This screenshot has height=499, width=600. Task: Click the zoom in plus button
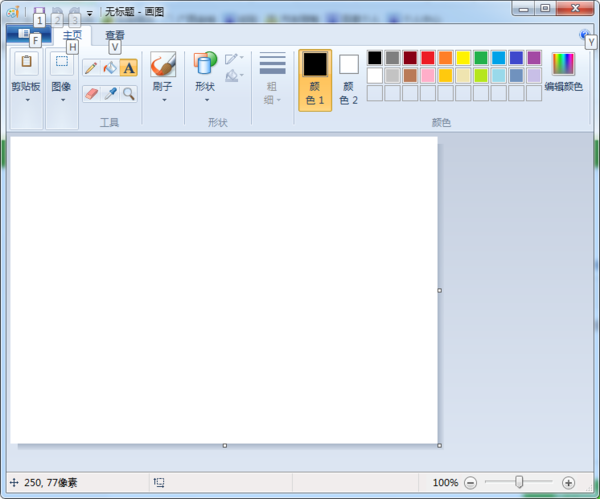coord(568,483)
